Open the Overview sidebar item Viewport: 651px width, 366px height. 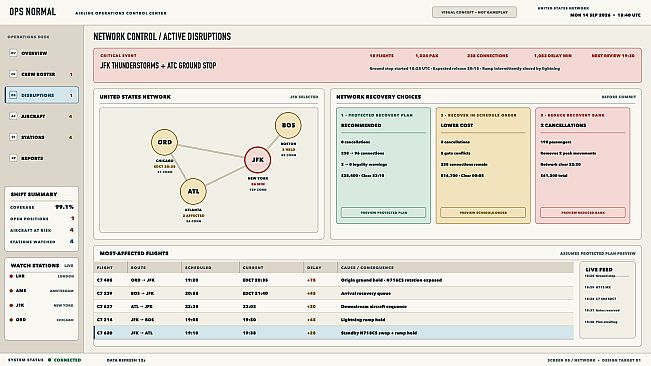pos(42,53)
